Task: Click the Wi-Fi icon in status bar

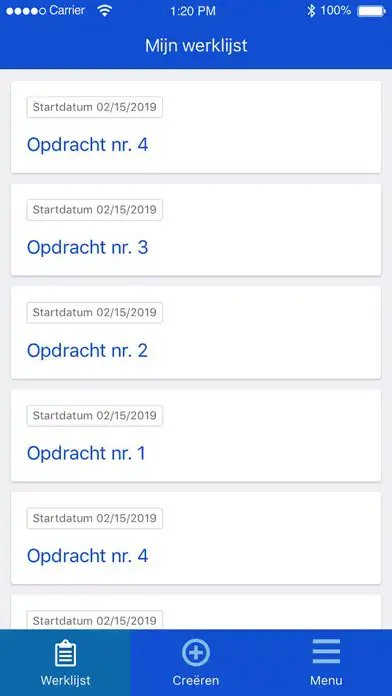Action: click(105, 11)
